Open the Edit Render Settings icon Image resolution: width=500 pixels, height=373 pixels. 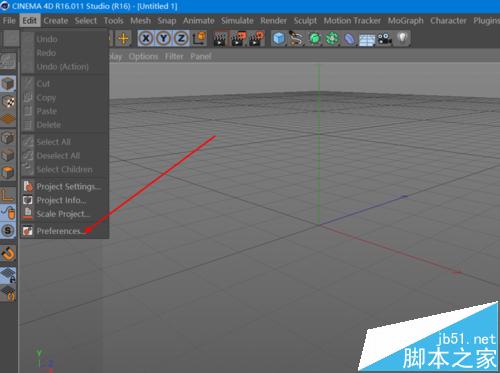[x=256, y=39]
